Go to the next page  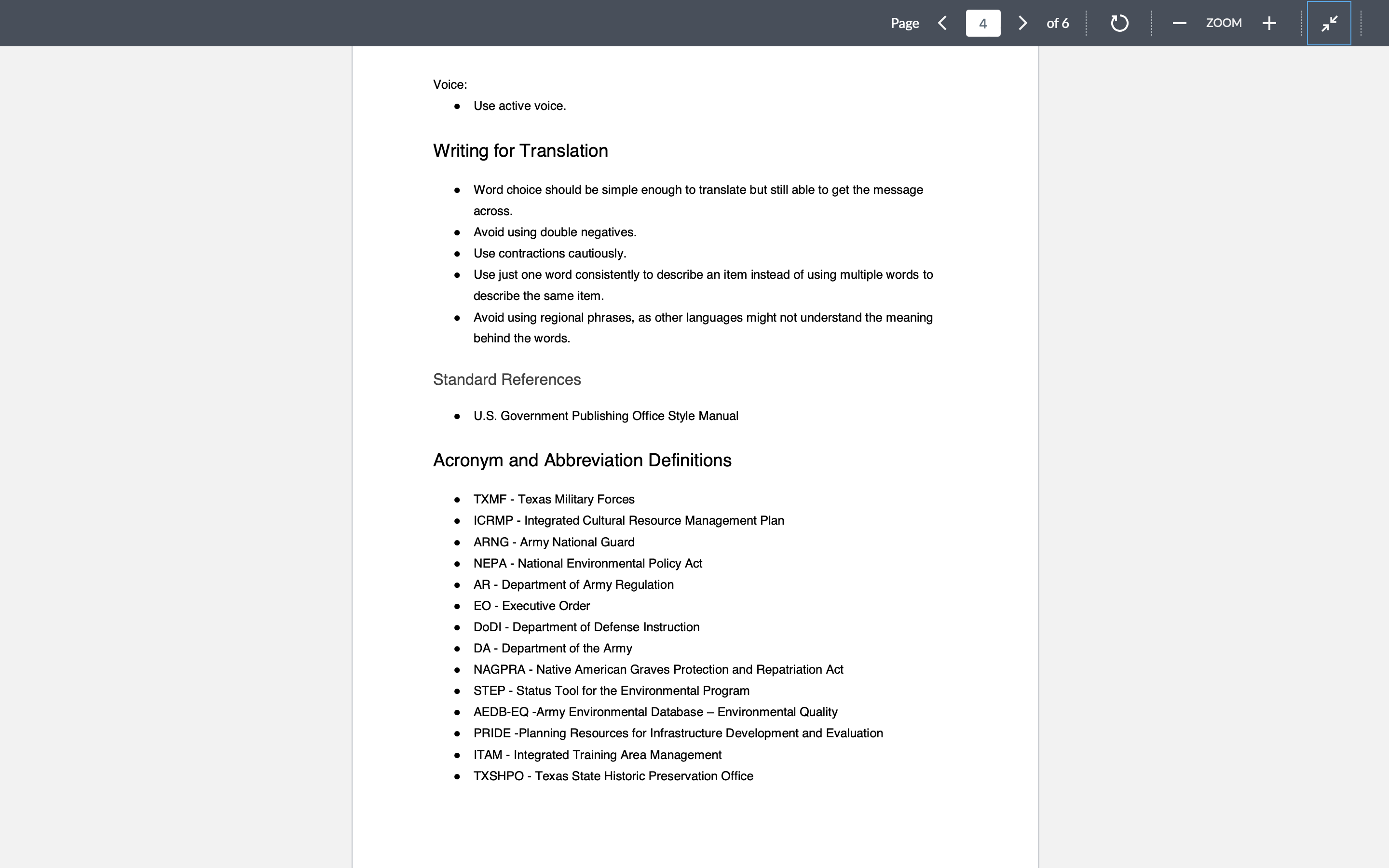pyautogui.click(x=1022, y=23)
